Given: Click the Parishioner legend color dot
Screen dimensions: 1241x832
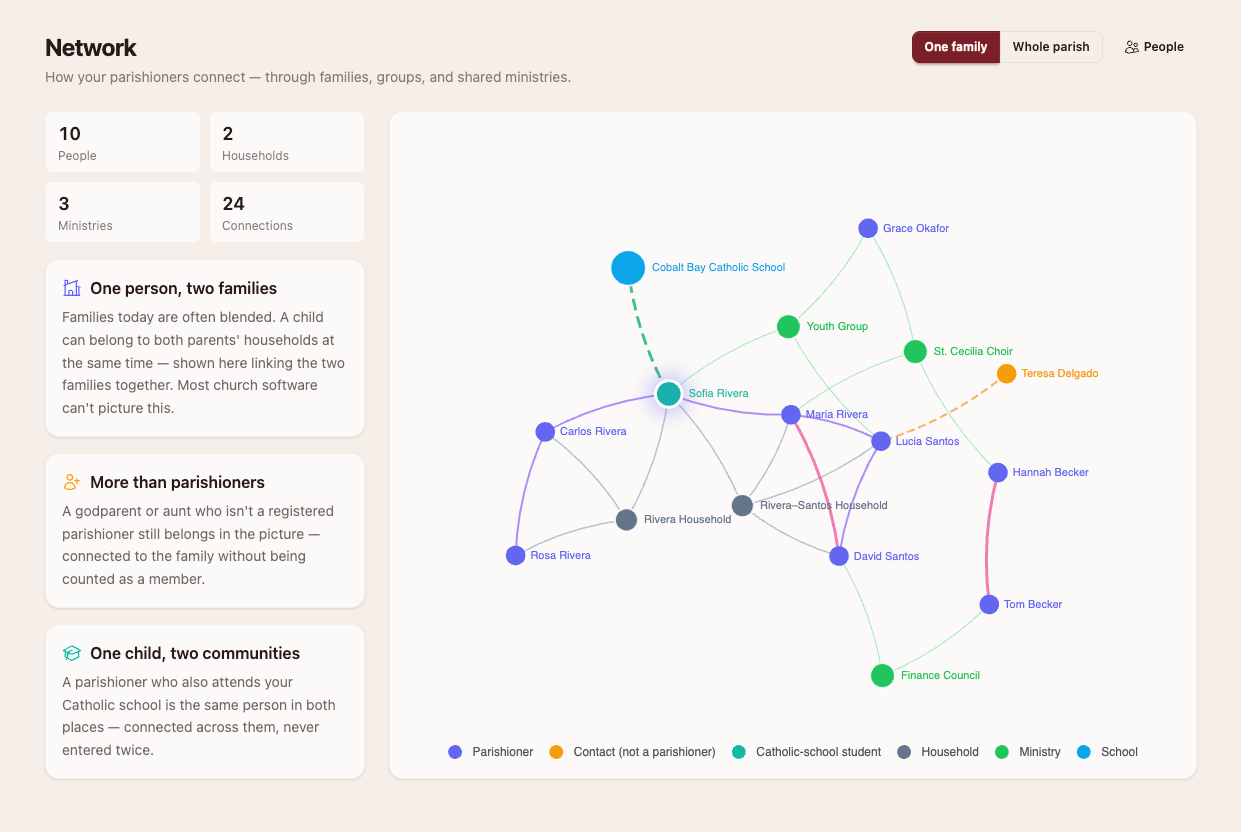Looking at the screenshot, I should [x=455, y=752].
